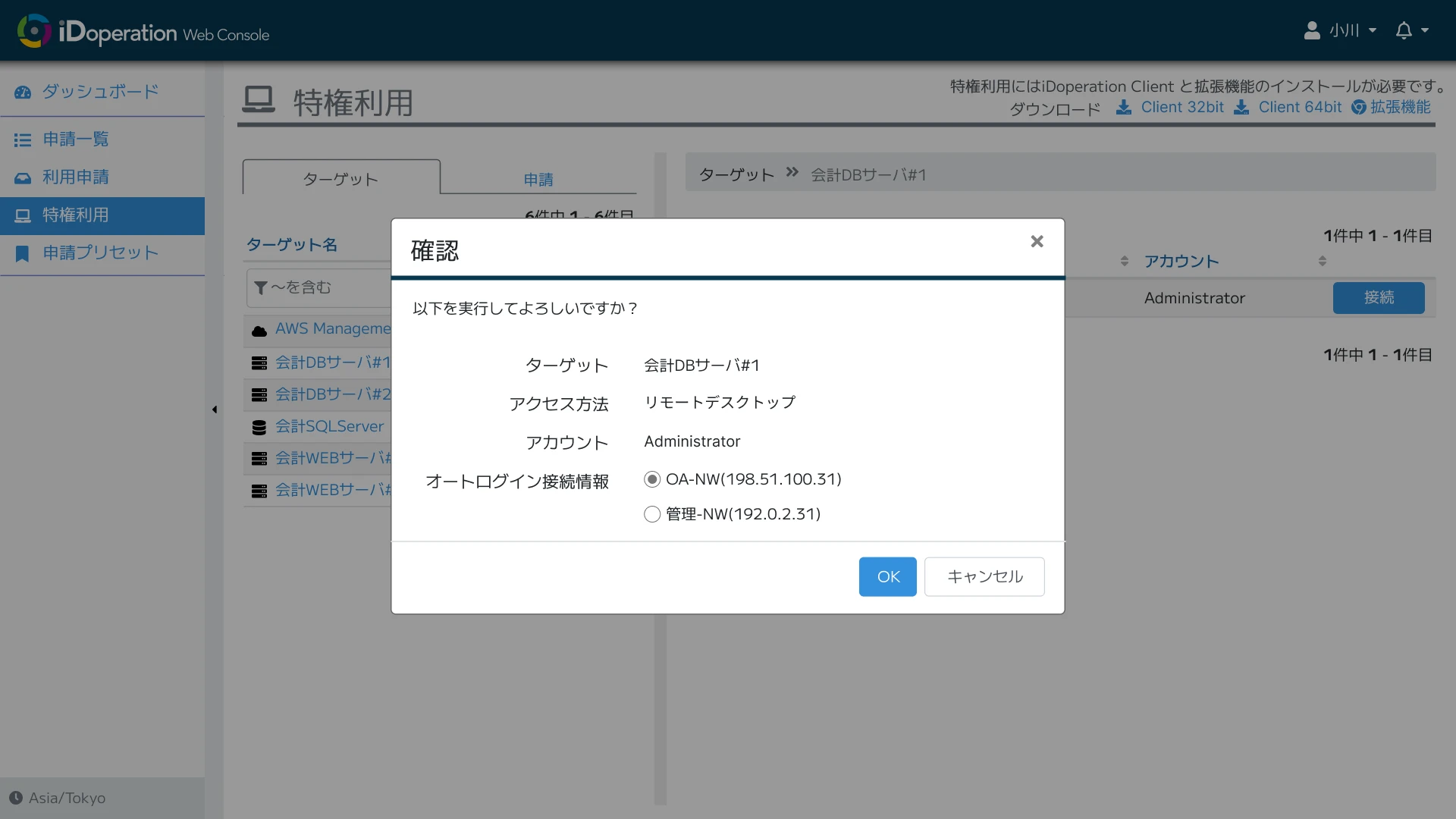The height and width of the screenshot is (819, 1456).
Task: Click the 申請プリセット bookmark icon
Action: (x=22, y=253)
